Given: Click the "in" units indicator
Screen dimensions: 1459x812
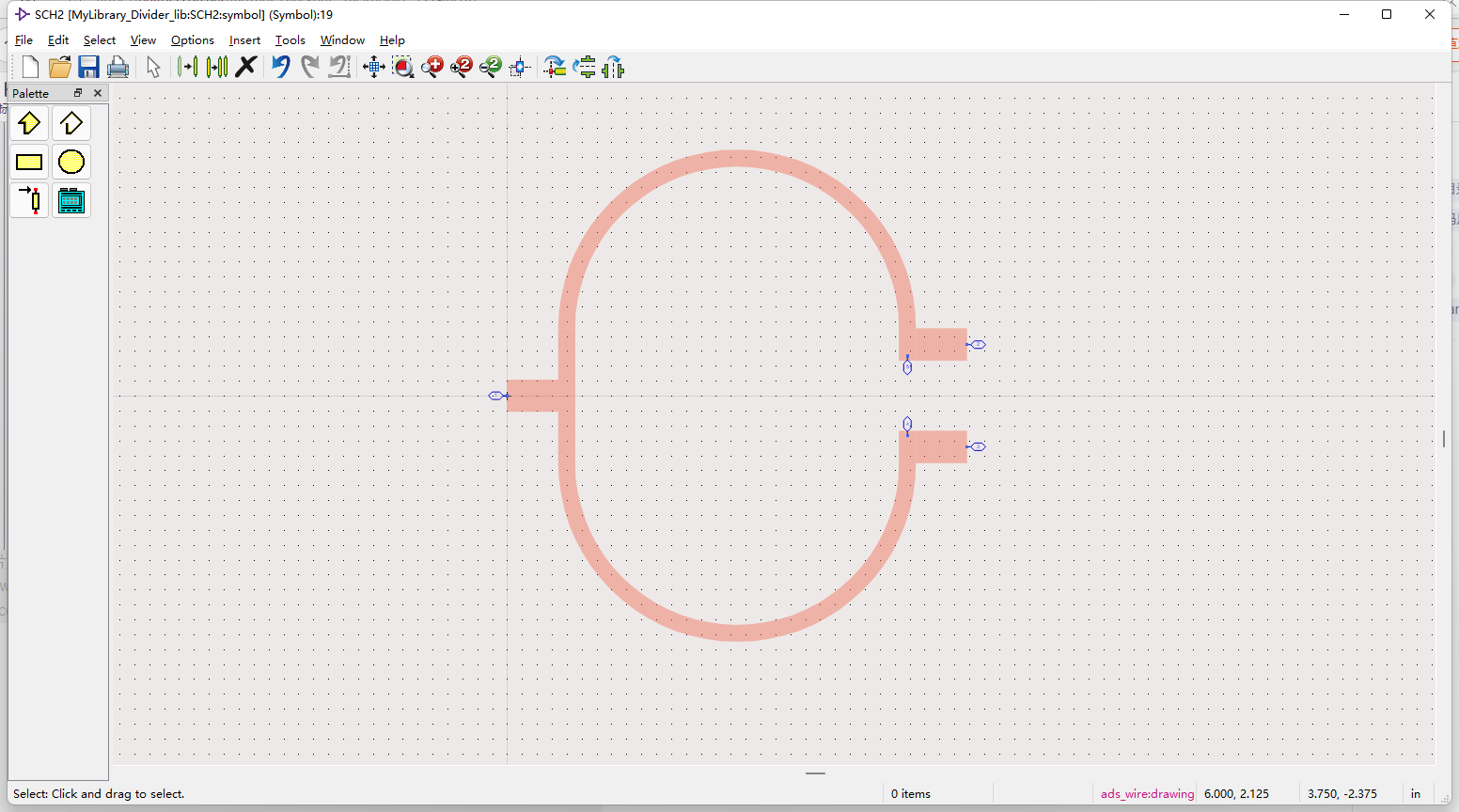Looking at the screenshot, I should pos(1416,794).
